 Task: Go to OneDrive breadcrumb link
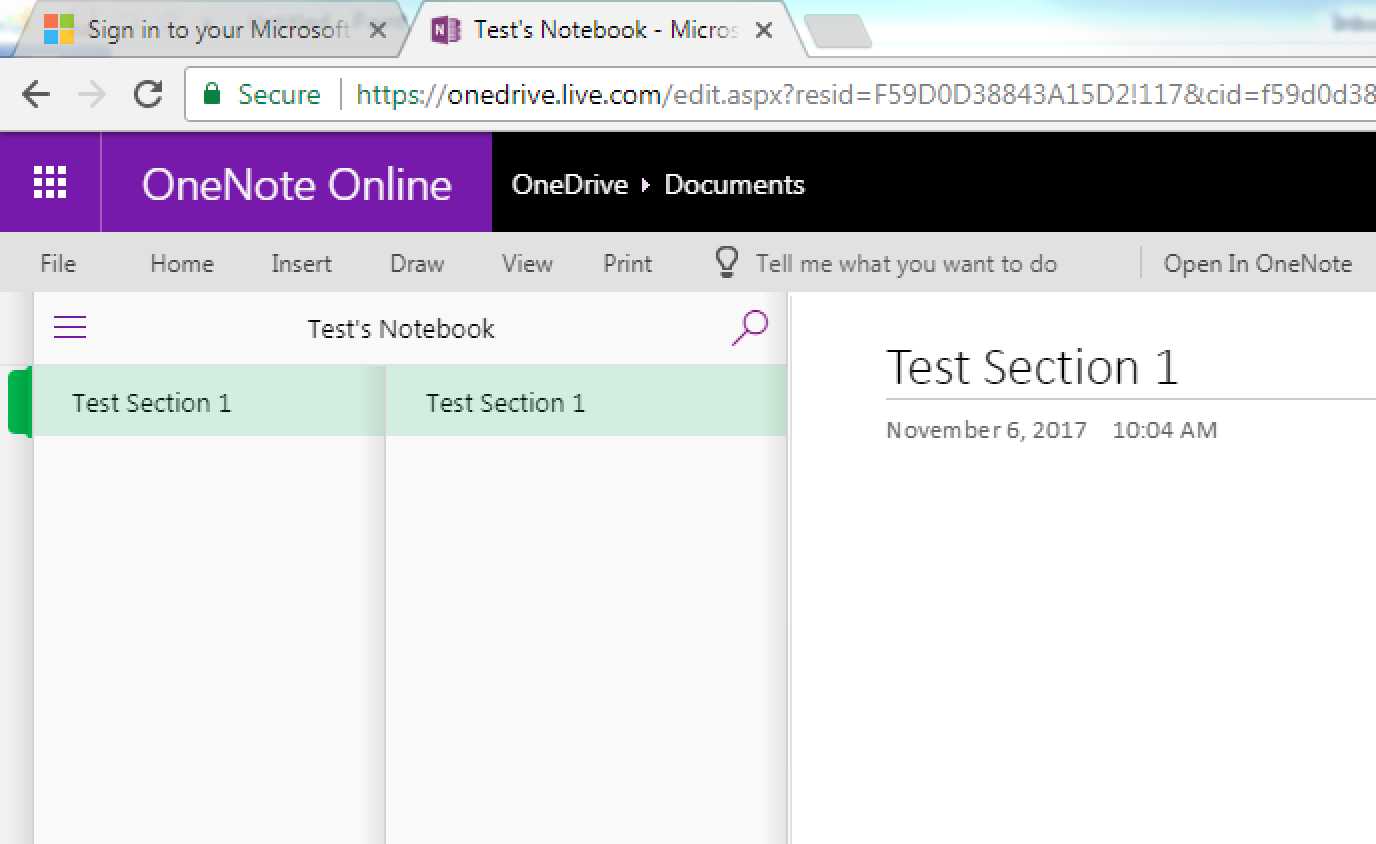point(570,184)
